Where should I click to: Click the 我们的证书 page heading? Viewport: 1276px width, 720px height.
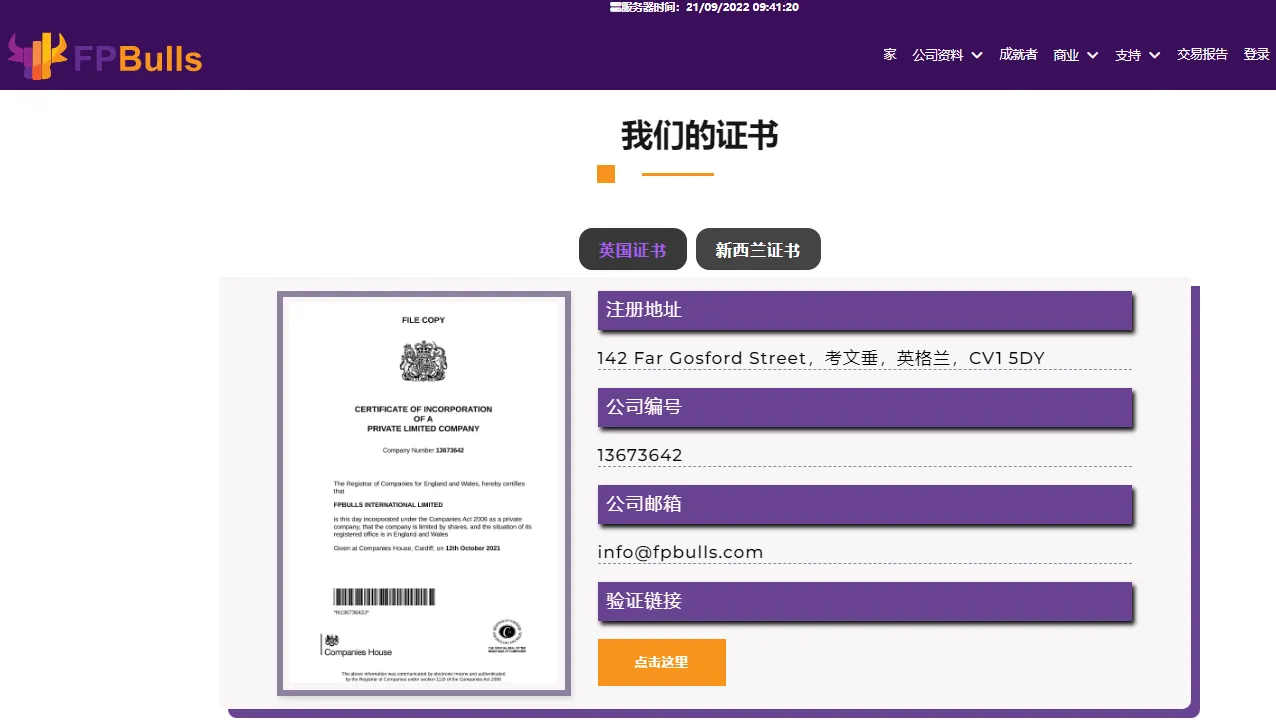click(700, 135)
